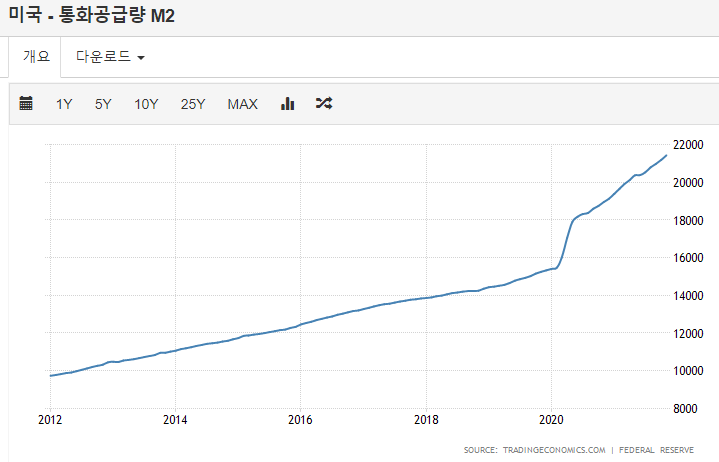Switch chart type with bar chart icon

288,104
